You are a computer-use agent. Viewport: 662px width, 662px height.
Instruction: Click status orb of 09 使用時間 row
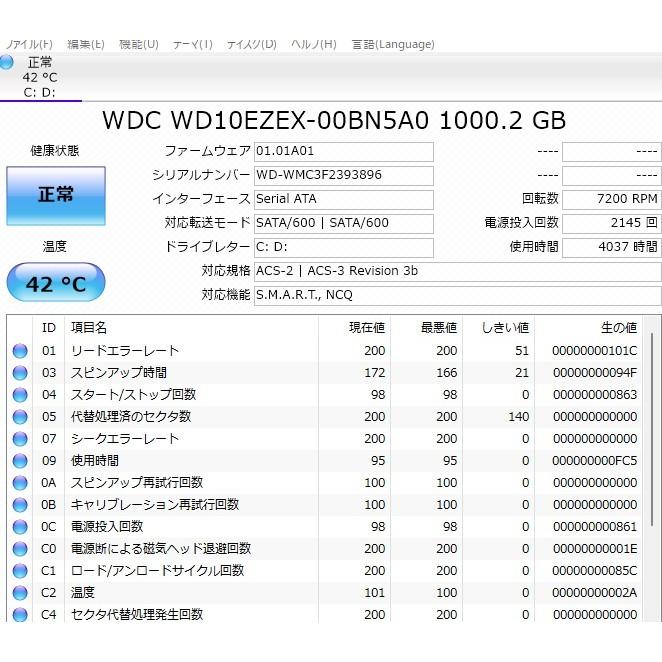point(20,461)
